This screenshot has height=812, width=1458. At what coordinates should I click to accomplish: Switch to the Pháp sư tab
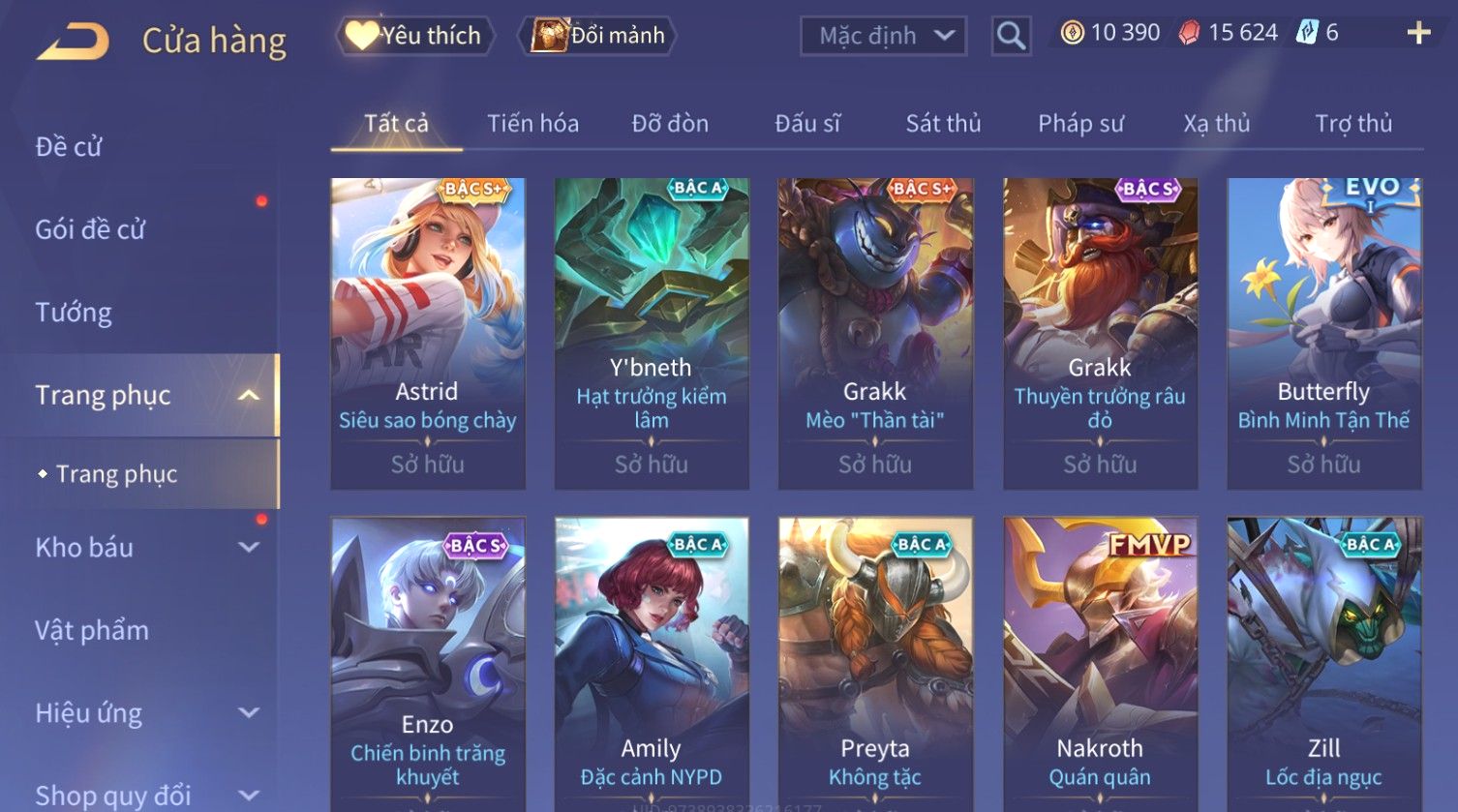1080,124
